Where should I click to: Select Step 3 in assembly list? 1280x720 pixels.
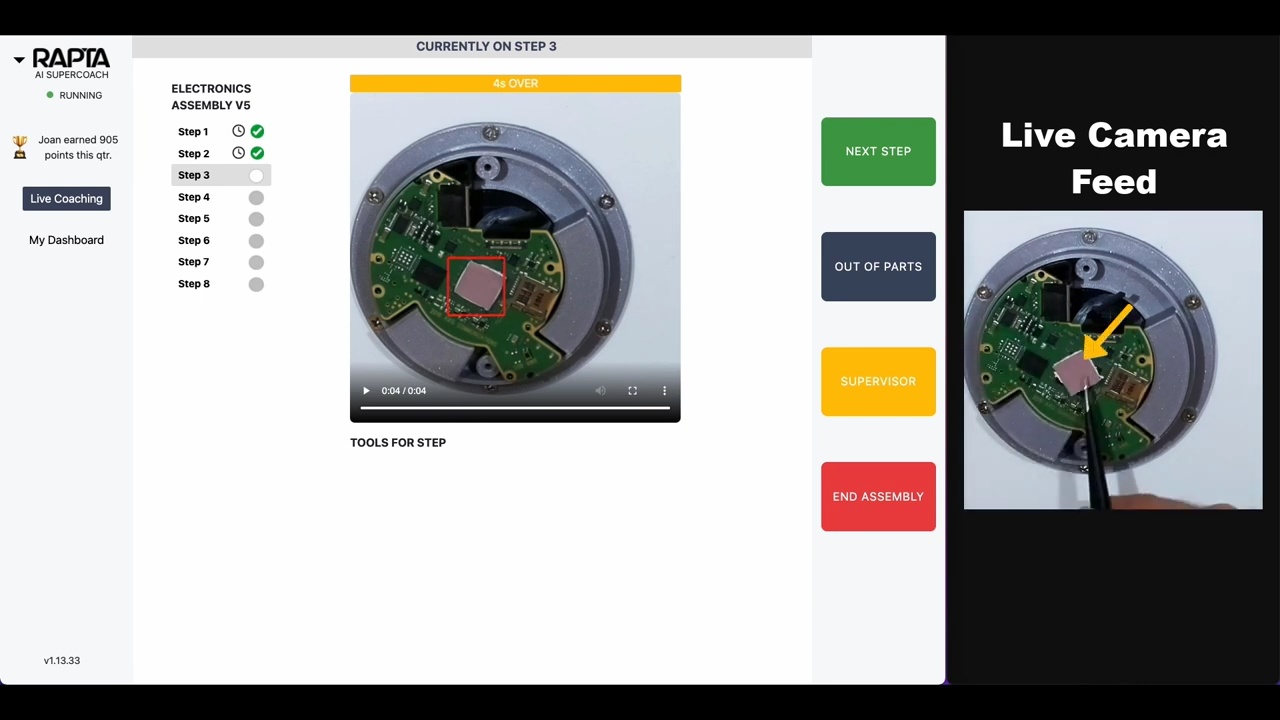tap(220, 175)
